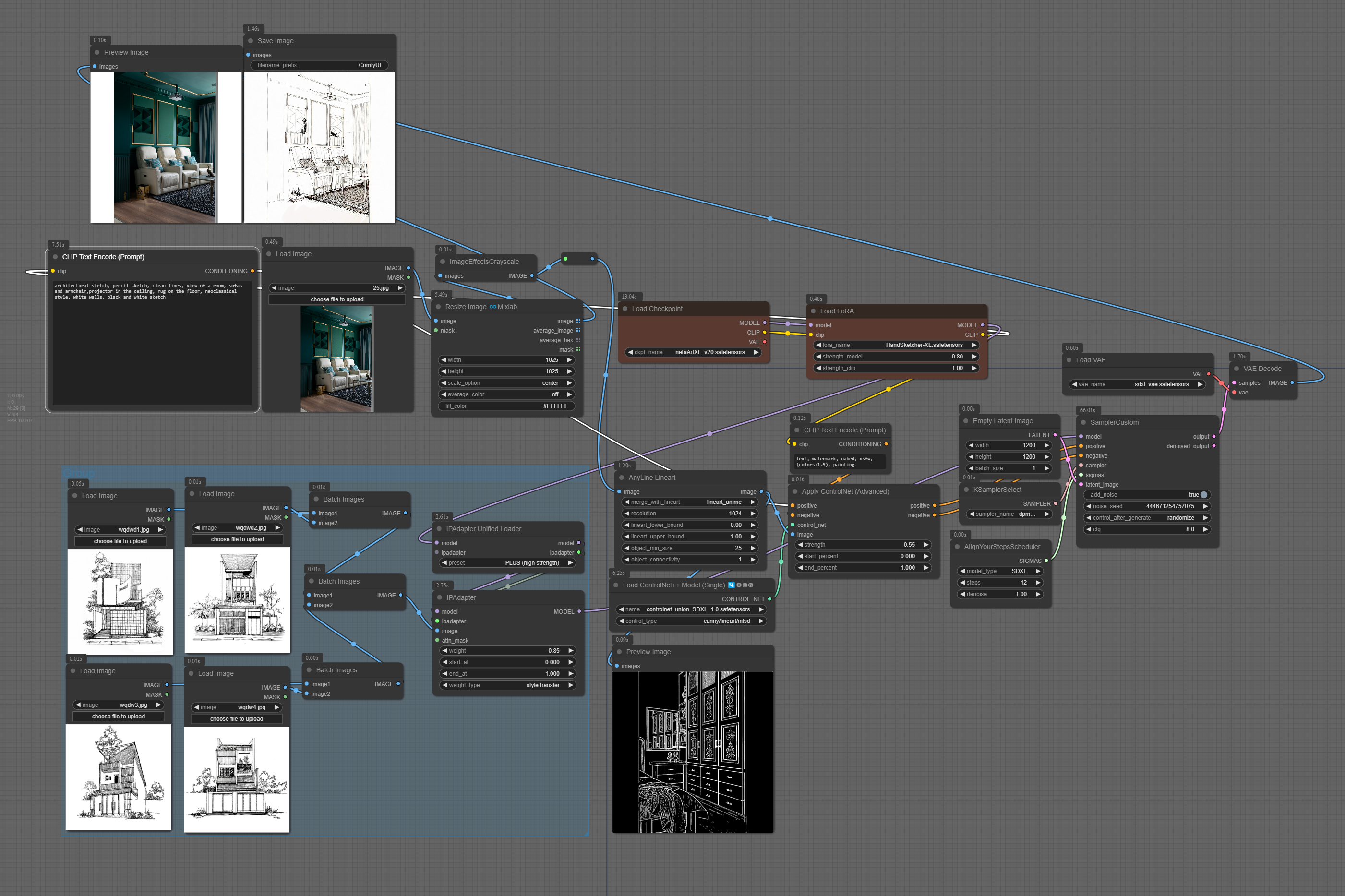
Task: Click the fill_color #FFFFFF input field
Action: click(x=506, y=406)
